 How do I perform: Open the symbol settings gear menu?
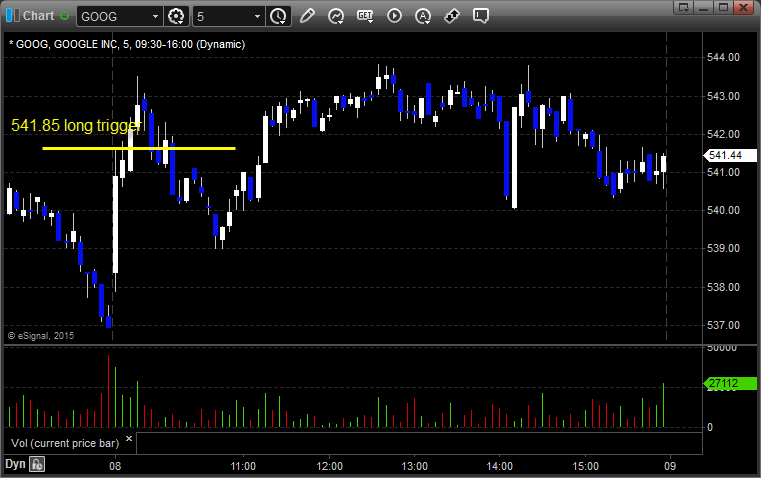pos(176,16)
